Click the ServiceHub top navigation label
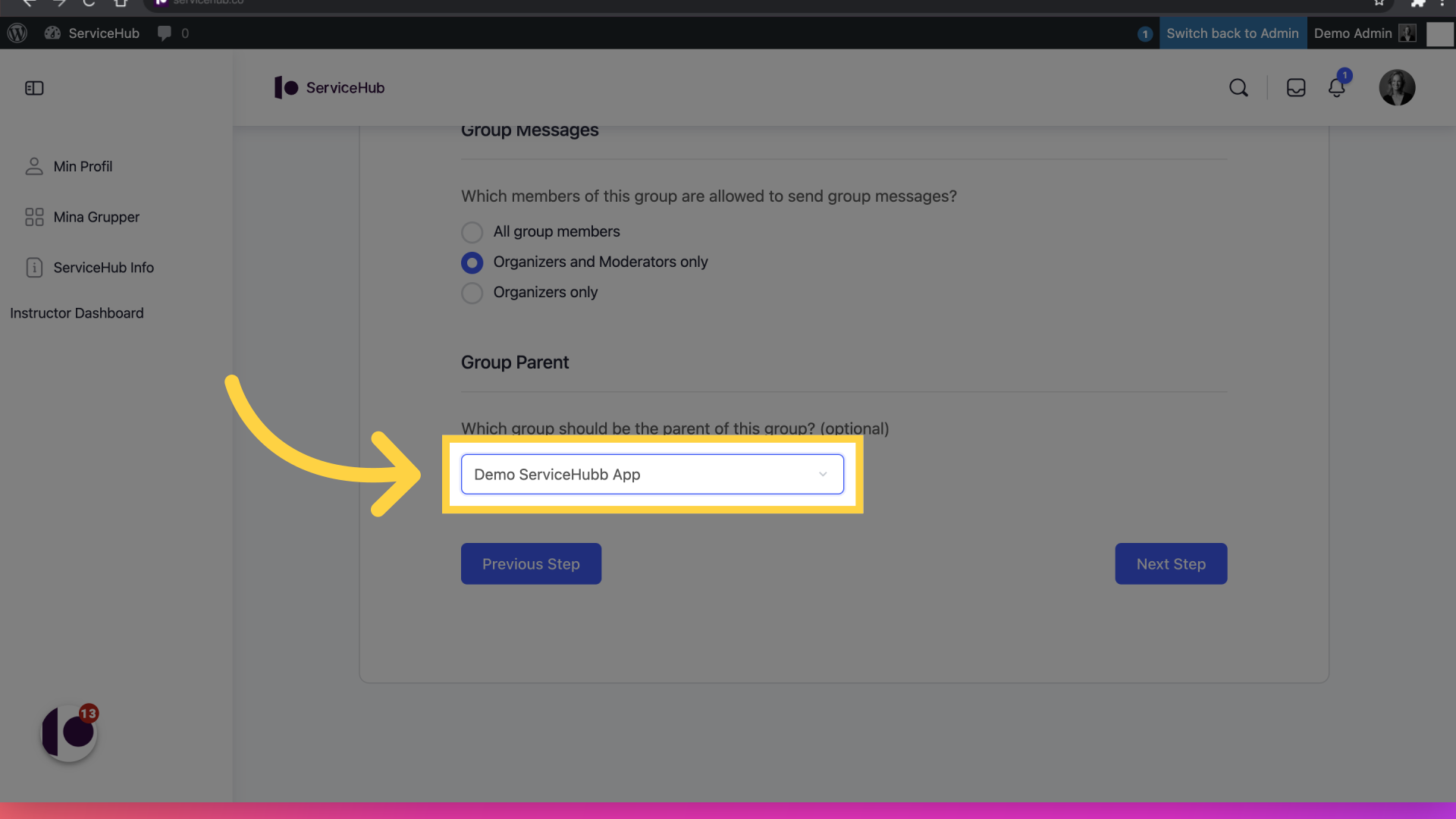 [x=343, y=88]
